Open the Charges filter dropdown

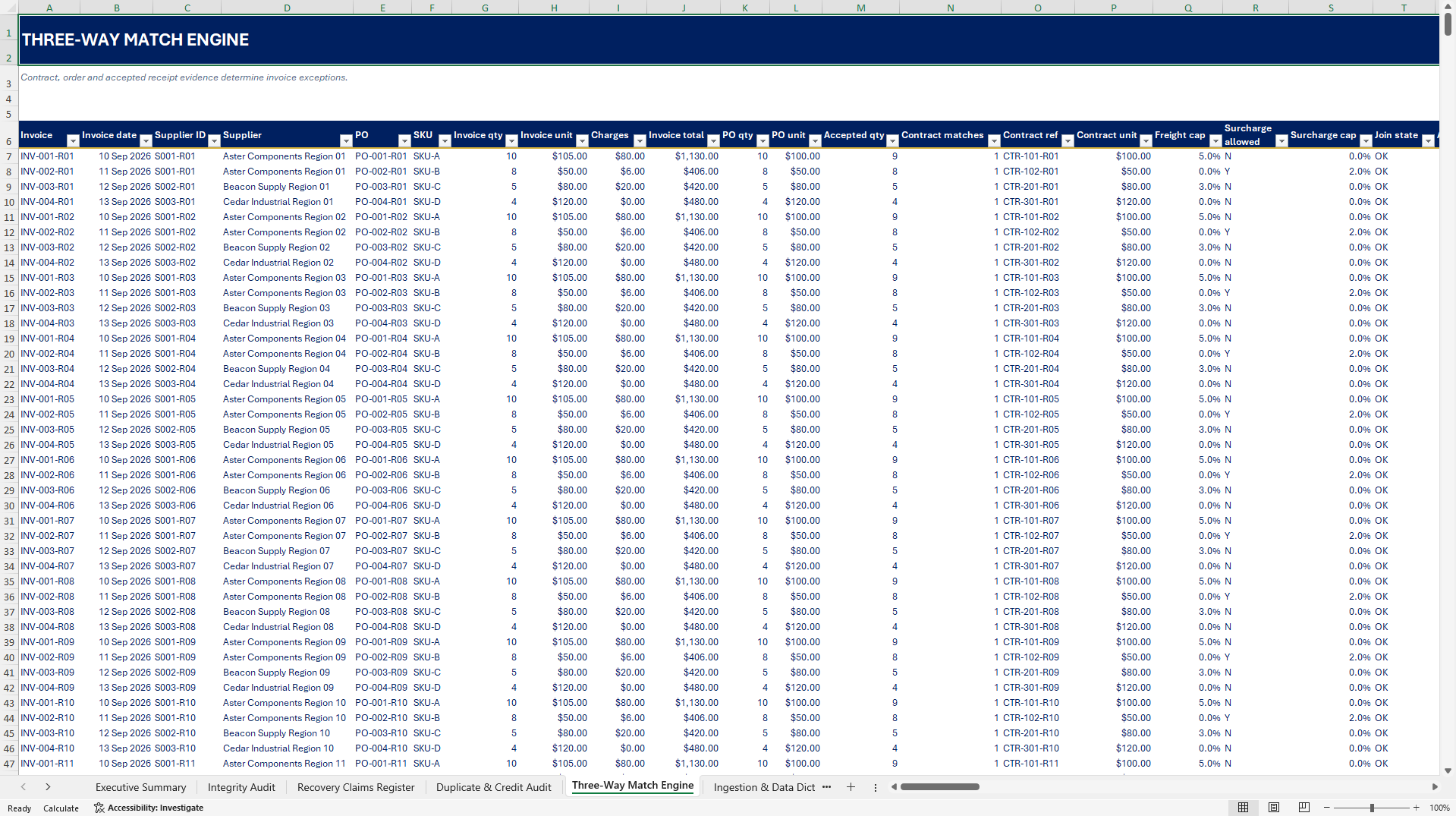point(640,141)
